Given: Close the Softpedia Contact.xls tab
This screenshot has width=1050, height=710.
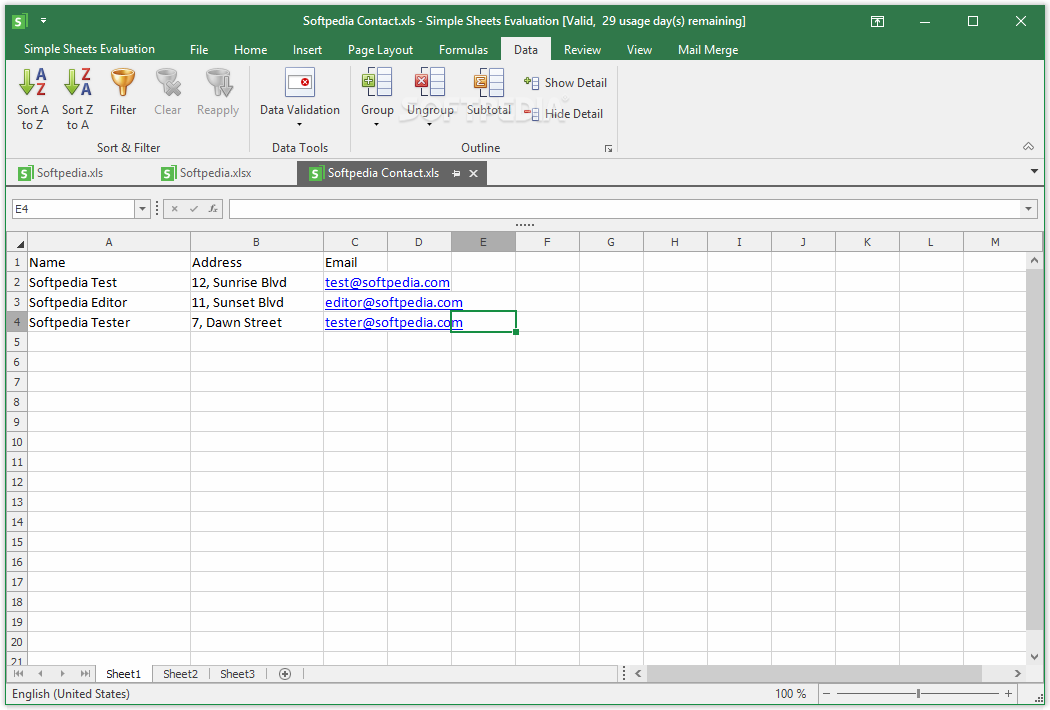Looking at the screenshot, I should pos(473,173).
